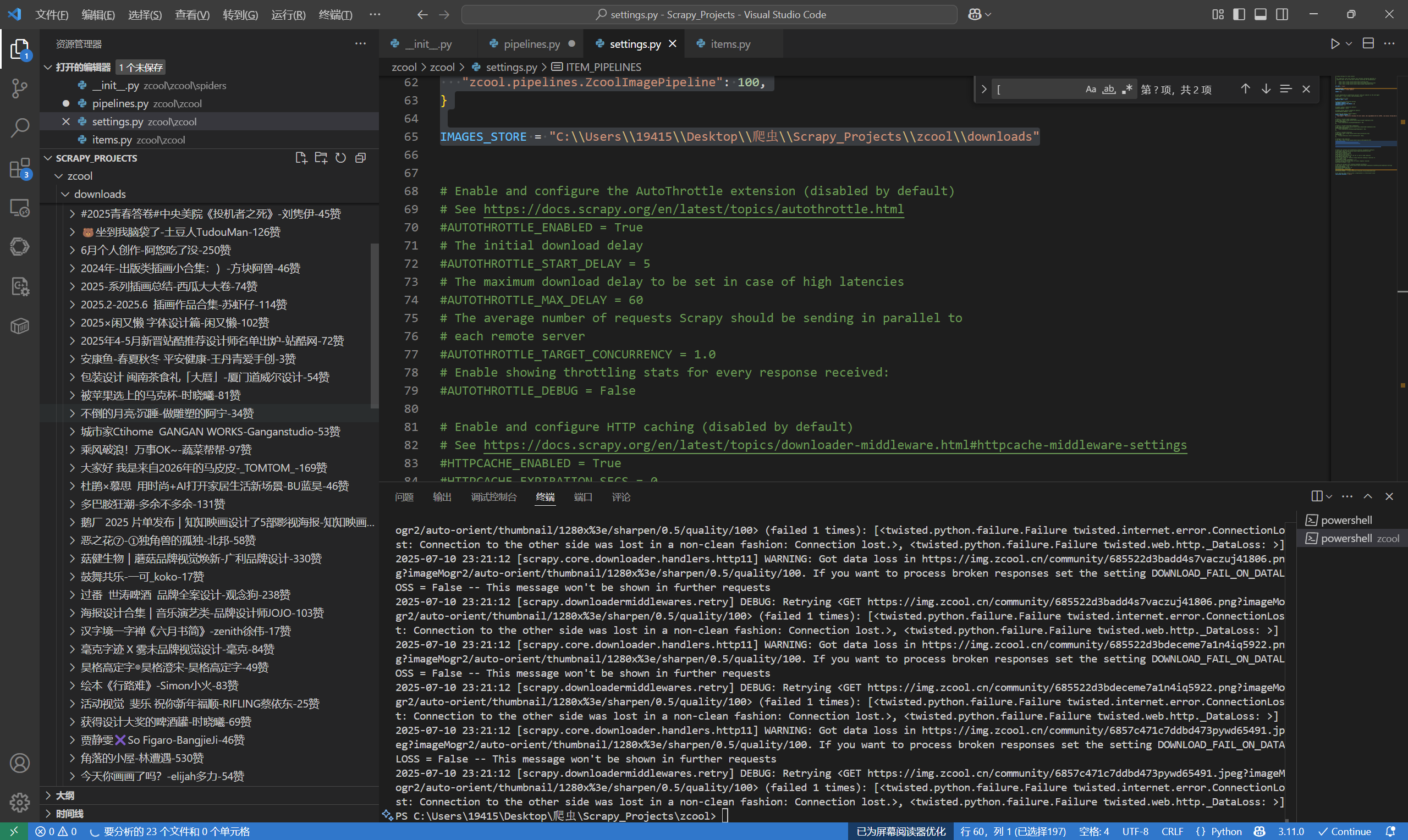Open the Search view in activity bar
The width and height of the screenshot is (1408, 840).
[20, 128]
